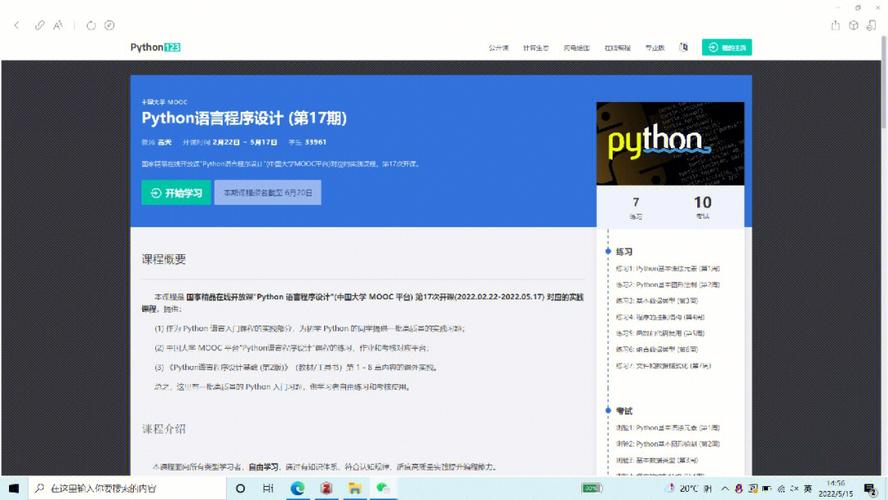
Task: Open 练习5 第5周 link
Action: coord(660,333)
